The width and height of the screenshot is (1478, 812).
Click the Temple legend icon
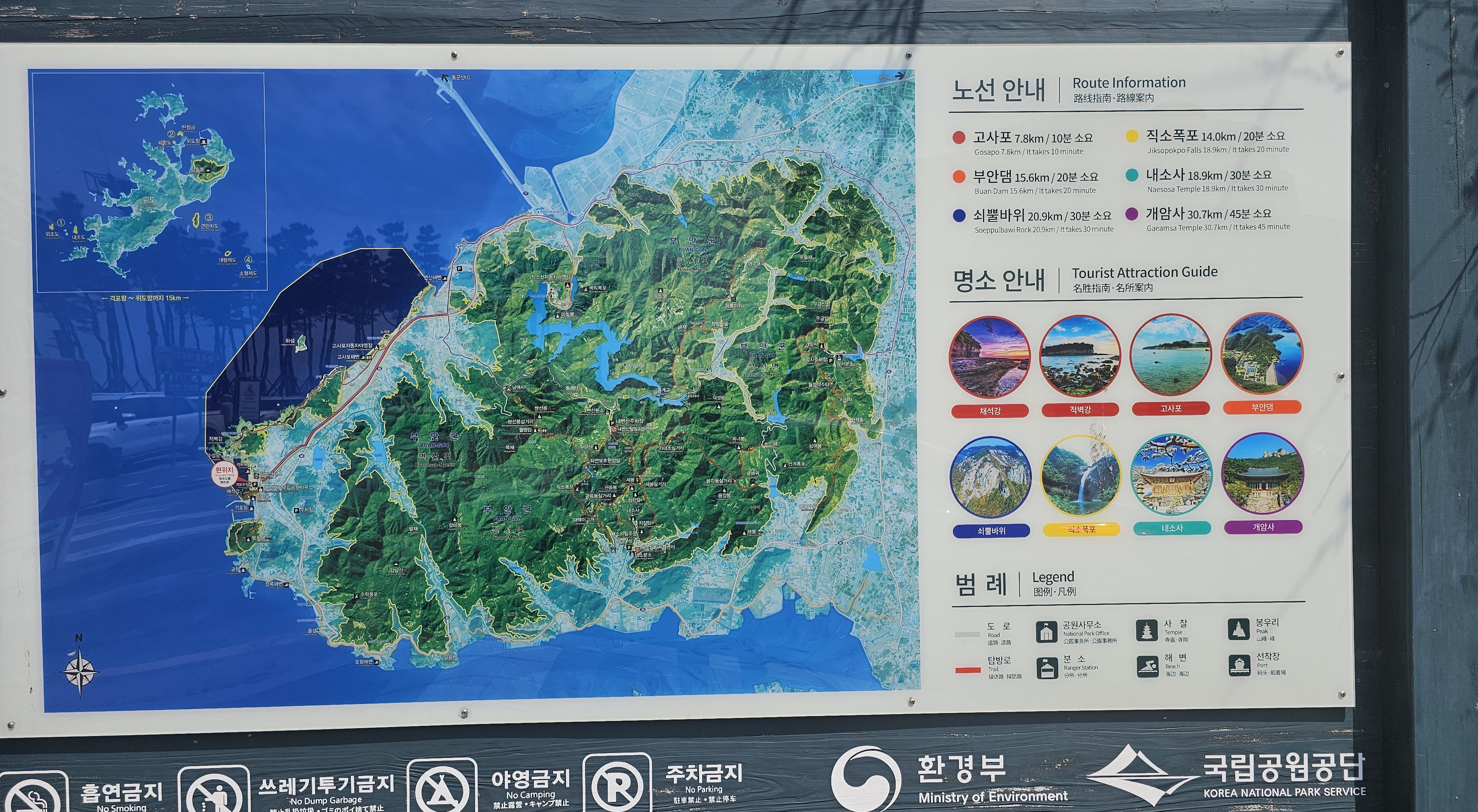(1146, 630)
